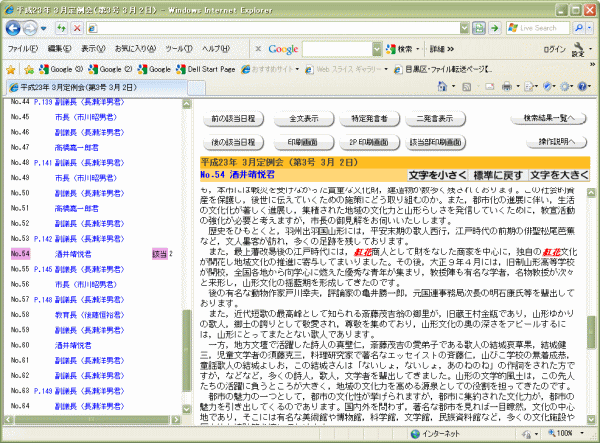Viewport: 600px width, 443px height.
Task: Click 文字を小さく to shrink text
Action: [x=438, y=175]
